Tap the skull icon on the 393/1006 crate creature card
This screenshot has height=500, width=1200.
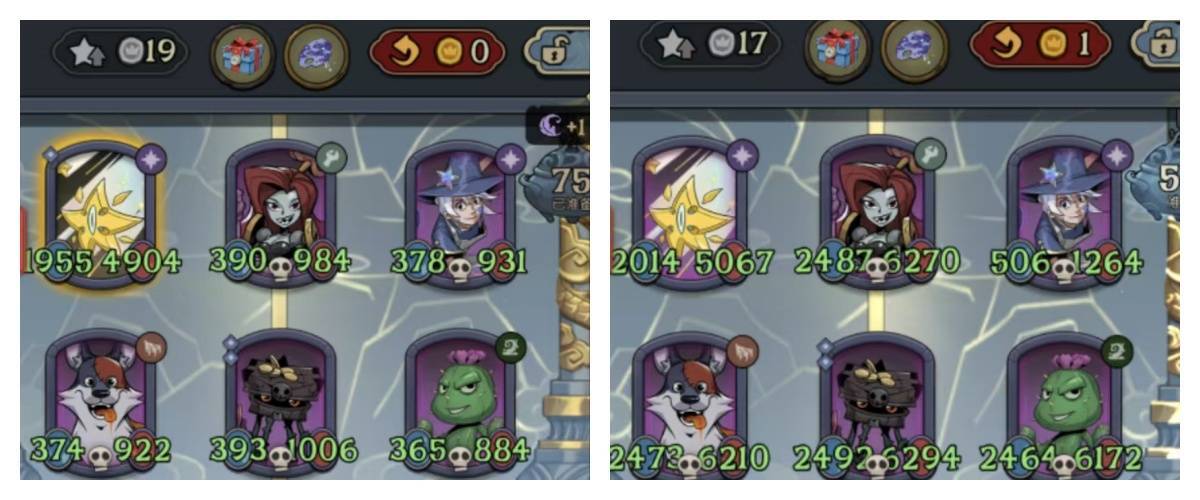(279, 456)
